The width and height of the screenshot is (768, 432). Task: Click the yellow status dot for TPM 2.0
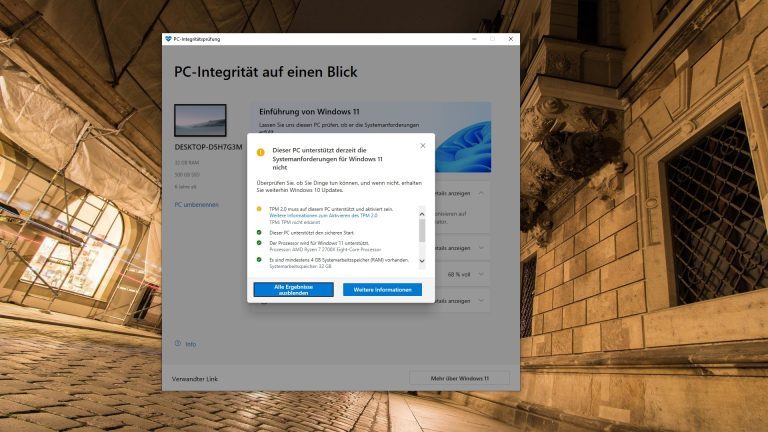pyautogui.click(x=259, y=209)
